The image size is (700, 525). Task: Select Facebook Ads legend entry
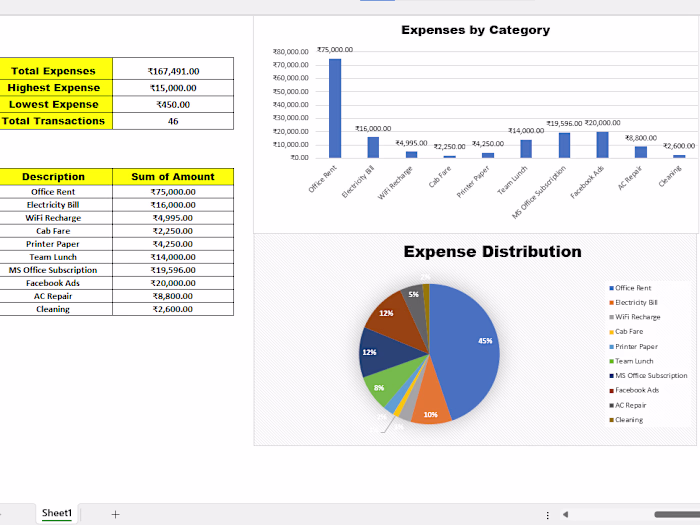(634, 390)
